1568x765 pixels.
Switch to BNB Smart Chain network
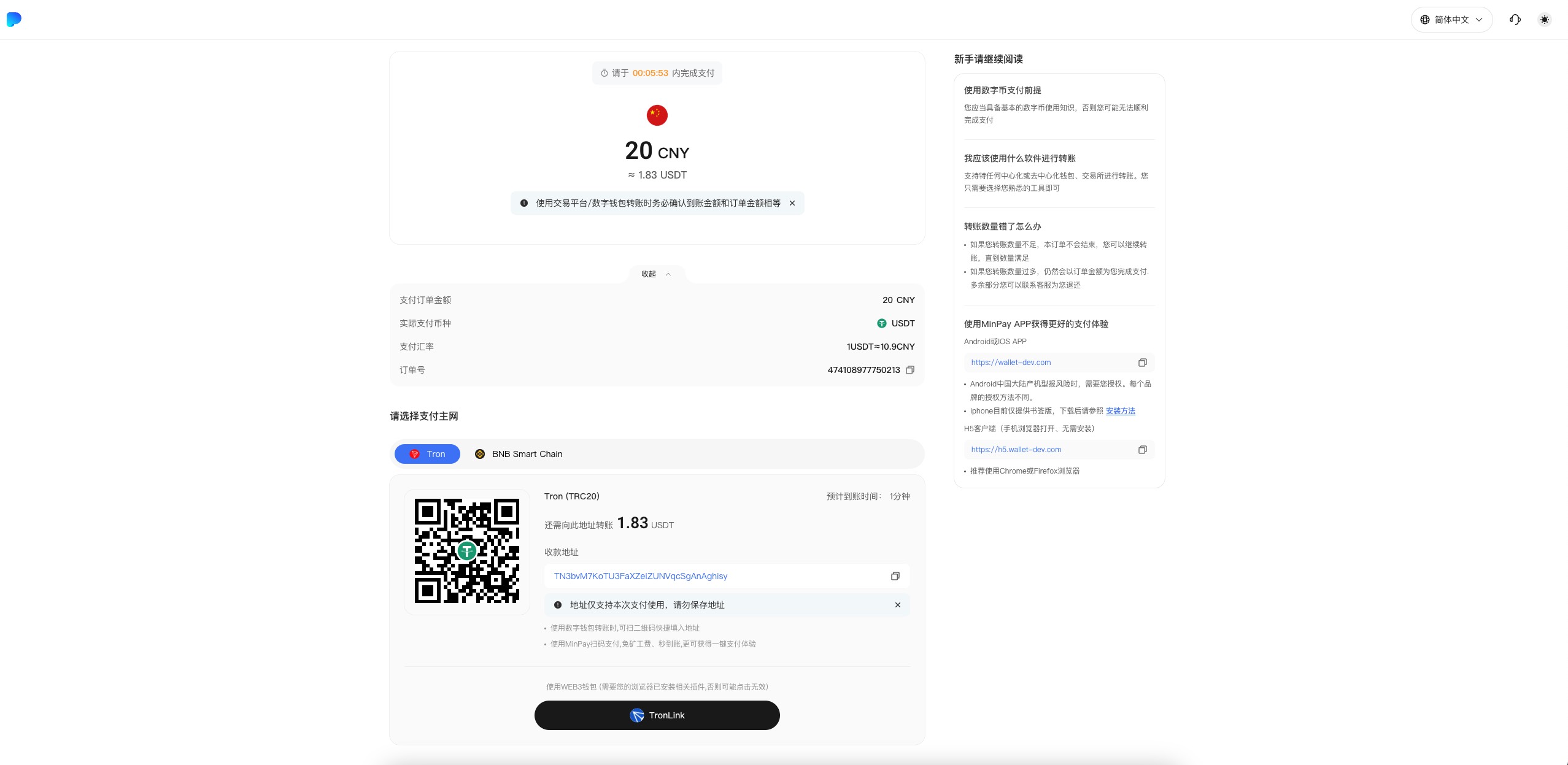[519, 454]
